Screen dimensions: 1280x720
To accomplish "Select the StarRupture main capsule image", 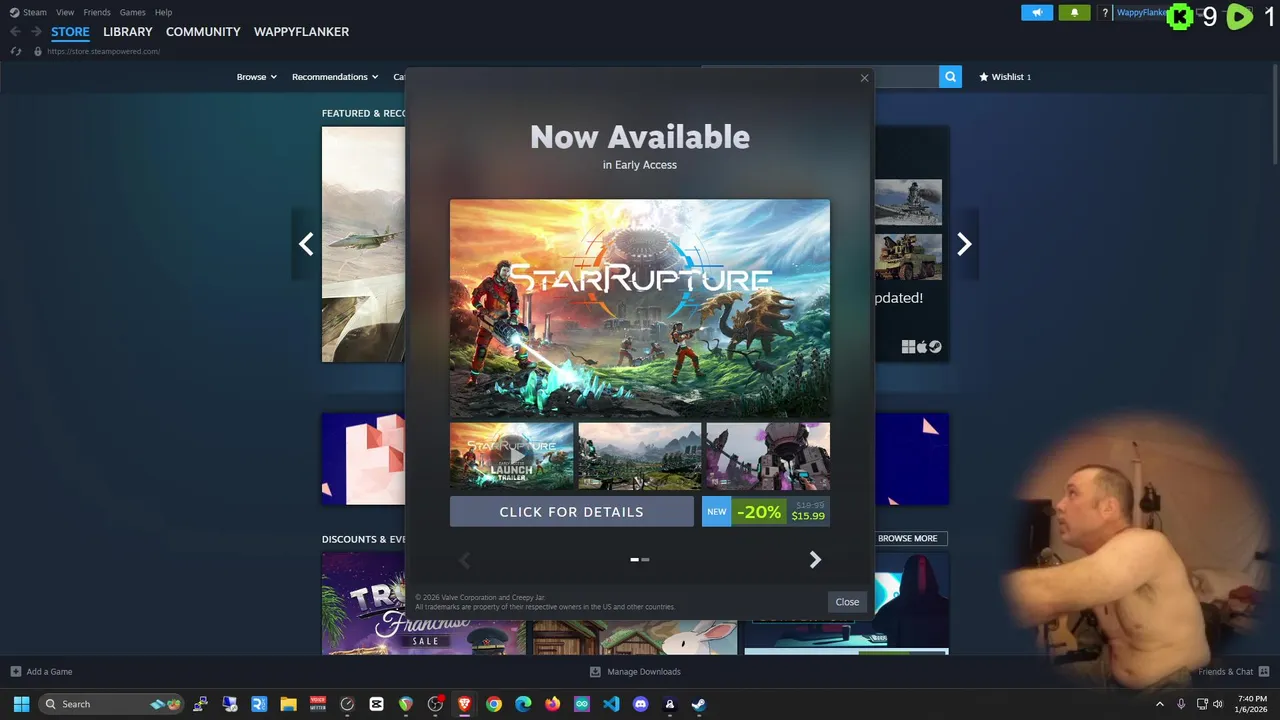I will tap(640, 308).
